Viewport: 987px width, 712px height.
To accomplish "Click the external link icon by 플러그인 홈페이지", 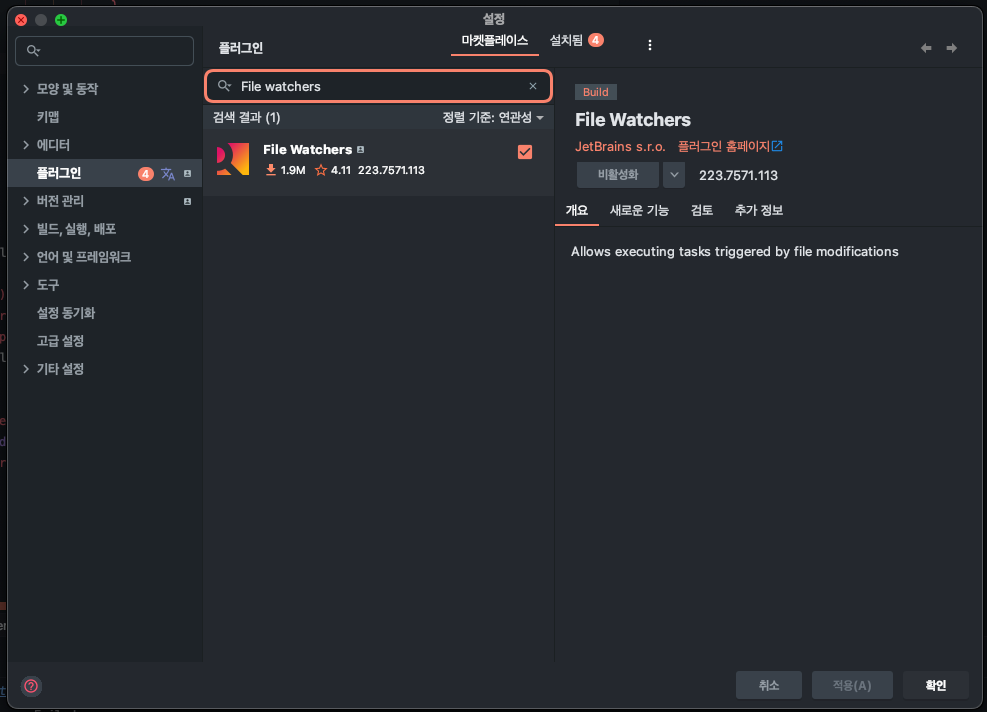I will pos(777,146).
